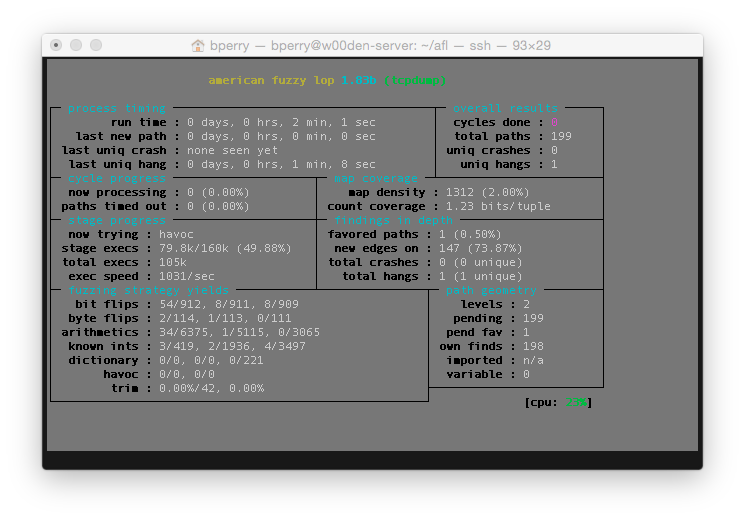This screenshot has width=745, height=520.
Task: Click the uniq crashes value 0
Action: coord(554,150)
